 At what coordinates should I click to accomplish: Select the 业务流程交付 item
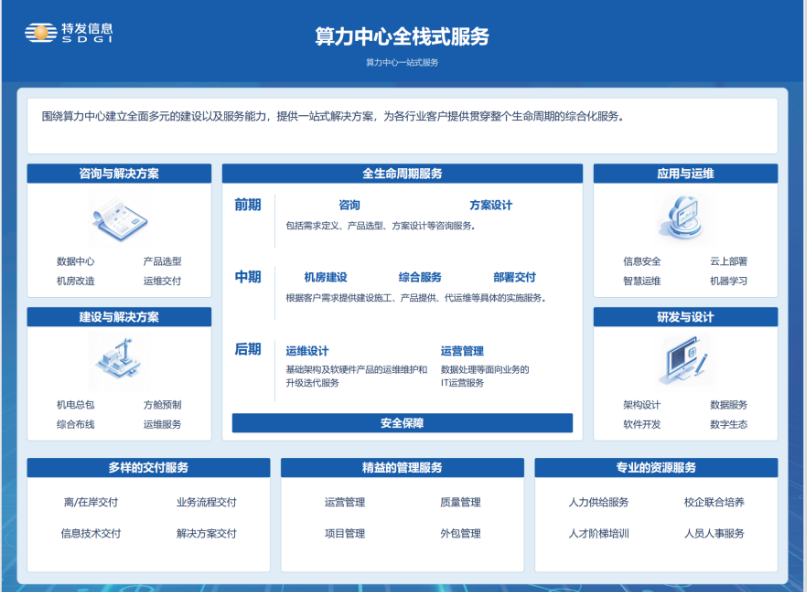coord(206,502)
